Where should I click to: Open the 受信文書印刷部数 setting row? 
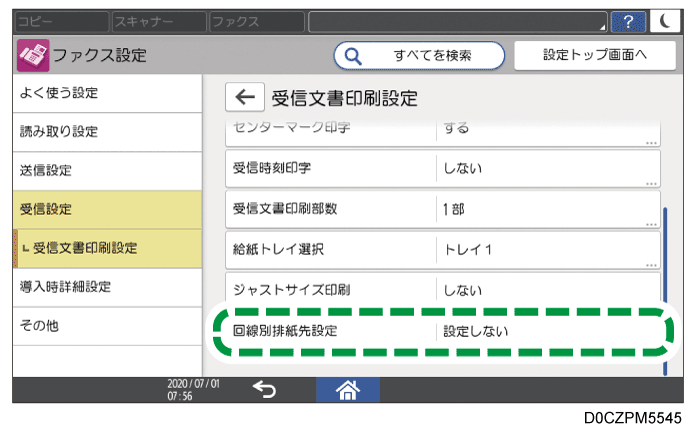pyautogui.click(x=443, y=209)
